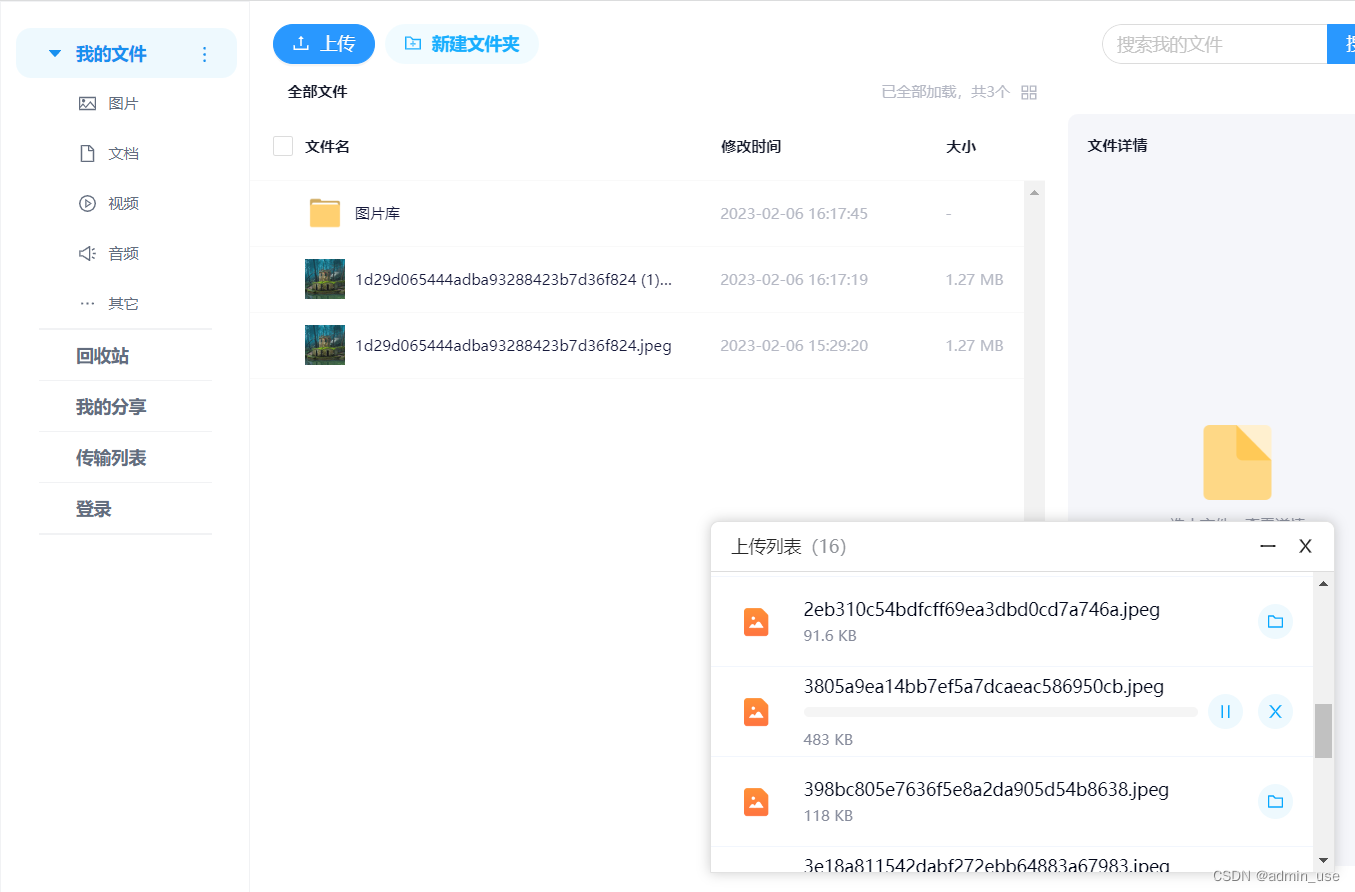Cancel the upload of 3805a9ea14bb7ef5a7dcaeac586950cb.jpeg

coord(1275,712)
